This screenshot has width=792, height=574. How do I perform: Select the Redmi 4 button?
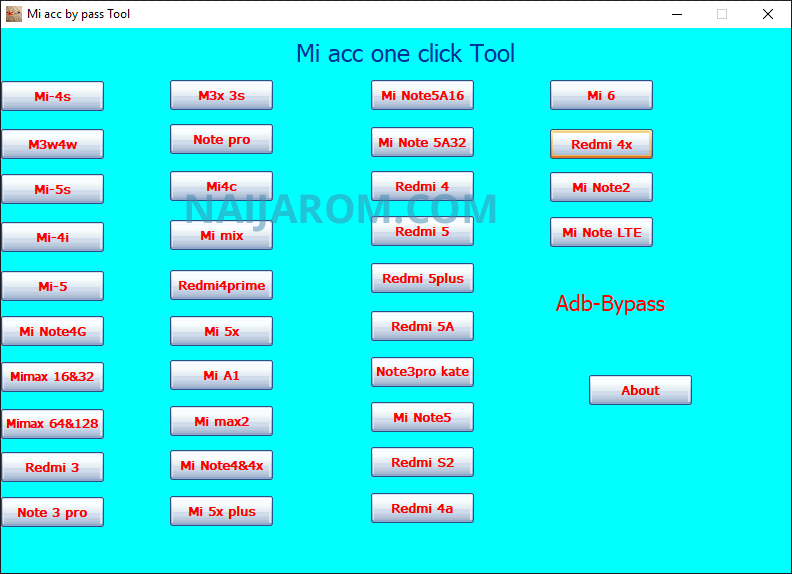click(422, 186)
